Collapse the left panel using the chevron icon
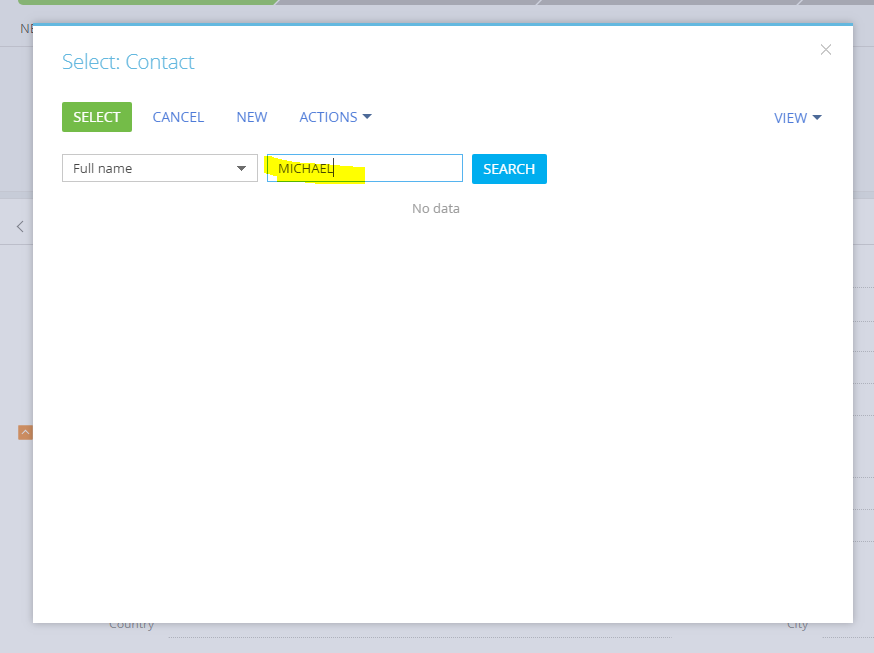 coord(18,225)
